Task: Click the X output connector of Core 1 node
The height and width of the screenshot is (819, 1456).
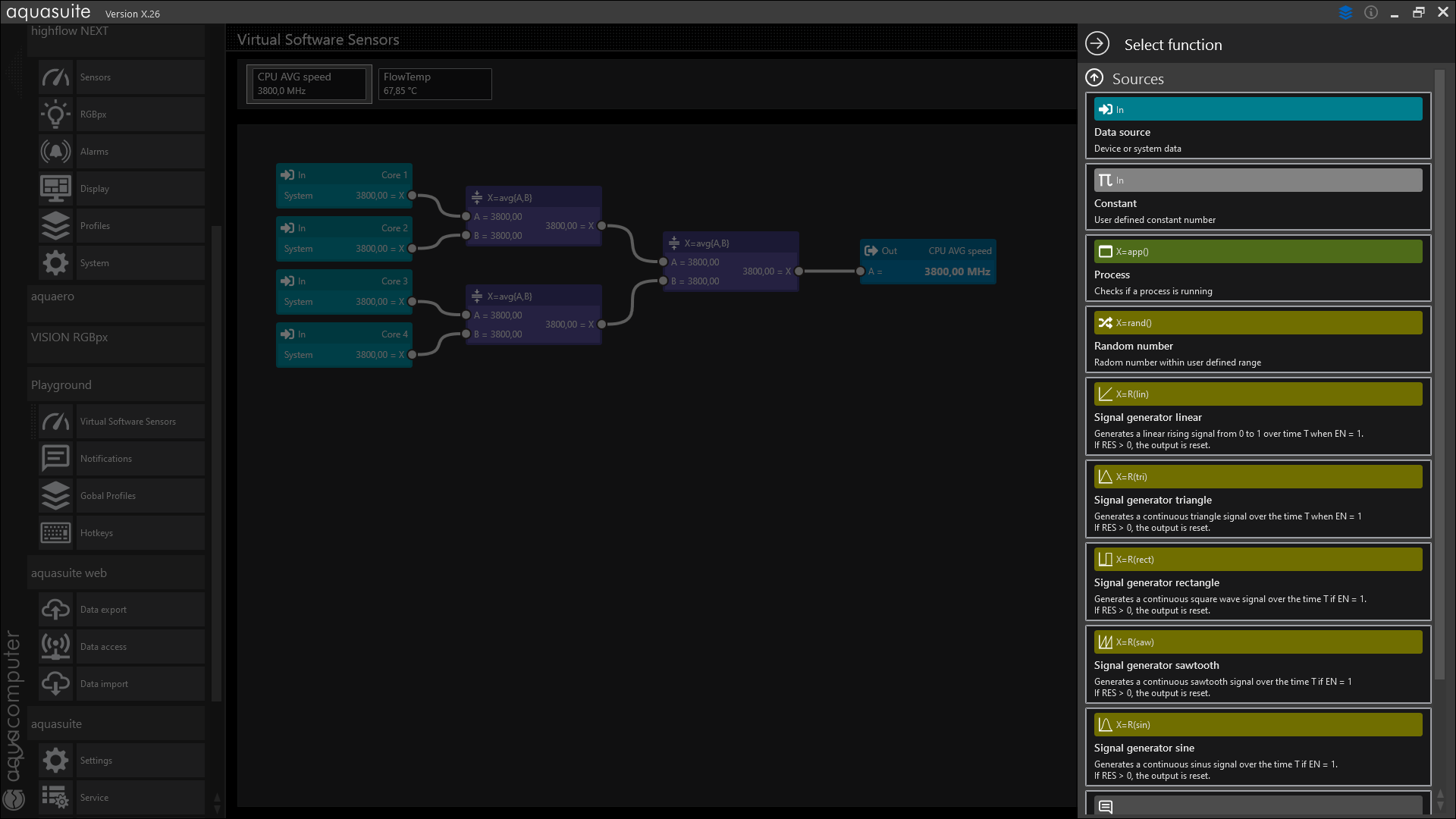Action: tap(413, 196)
